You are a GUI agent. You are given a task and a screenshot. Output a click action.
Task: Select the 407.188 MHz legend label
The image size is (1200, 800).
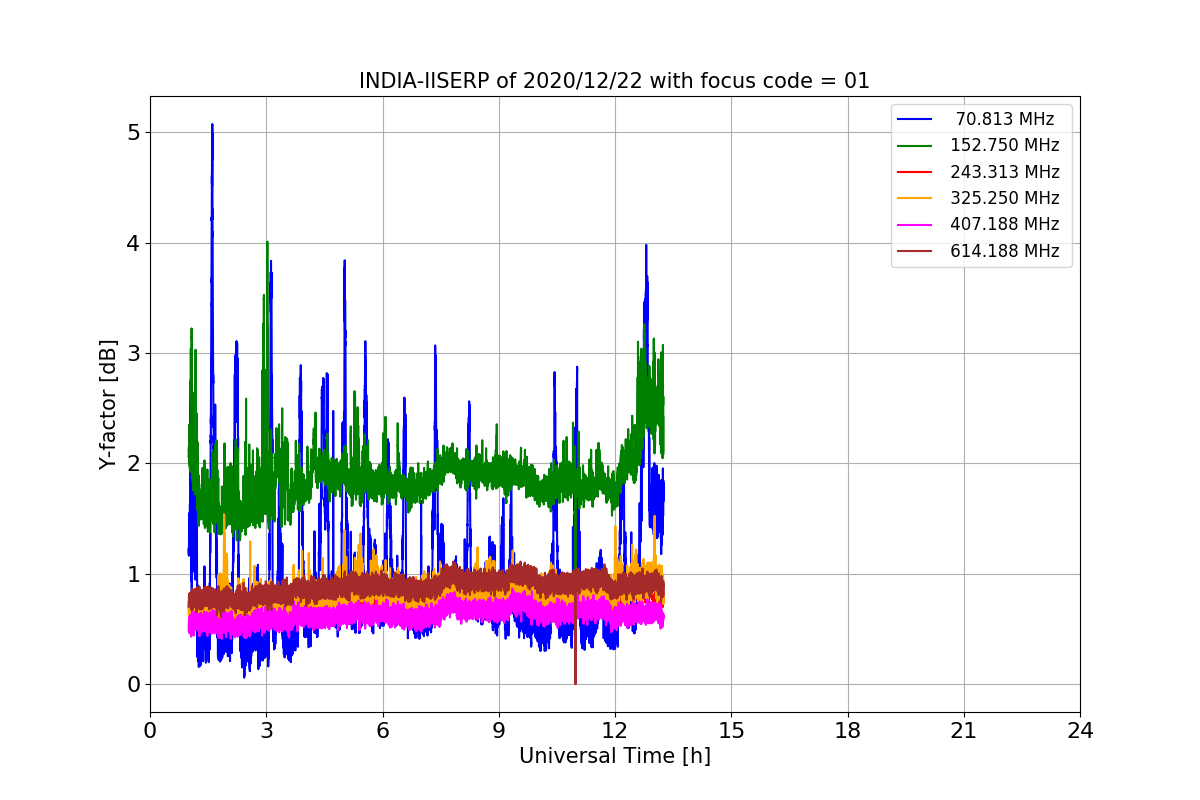[x=1004, y=225]
